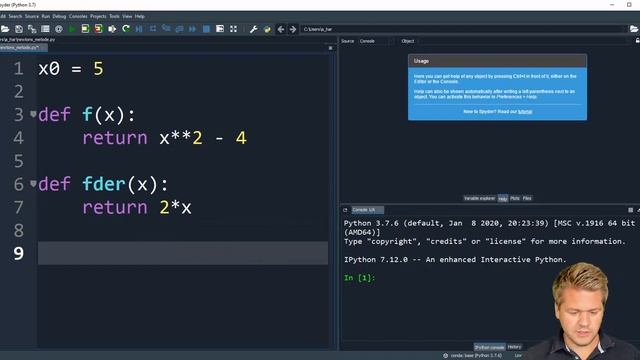Switch to the Variable explorer tab

pyautogui.click(x=479, y=198)
